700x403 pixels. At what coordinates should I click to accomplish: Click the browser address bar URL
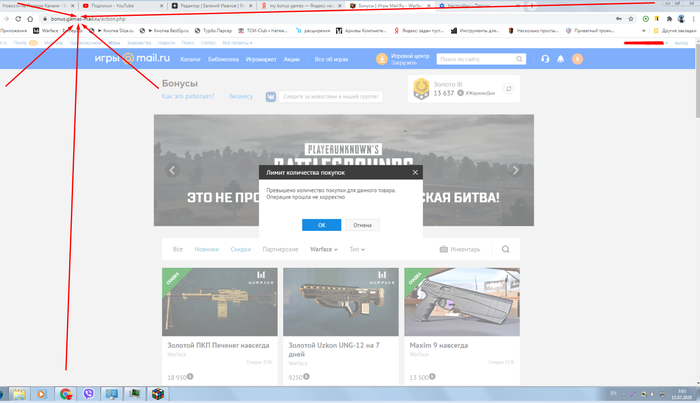(88, 19)
